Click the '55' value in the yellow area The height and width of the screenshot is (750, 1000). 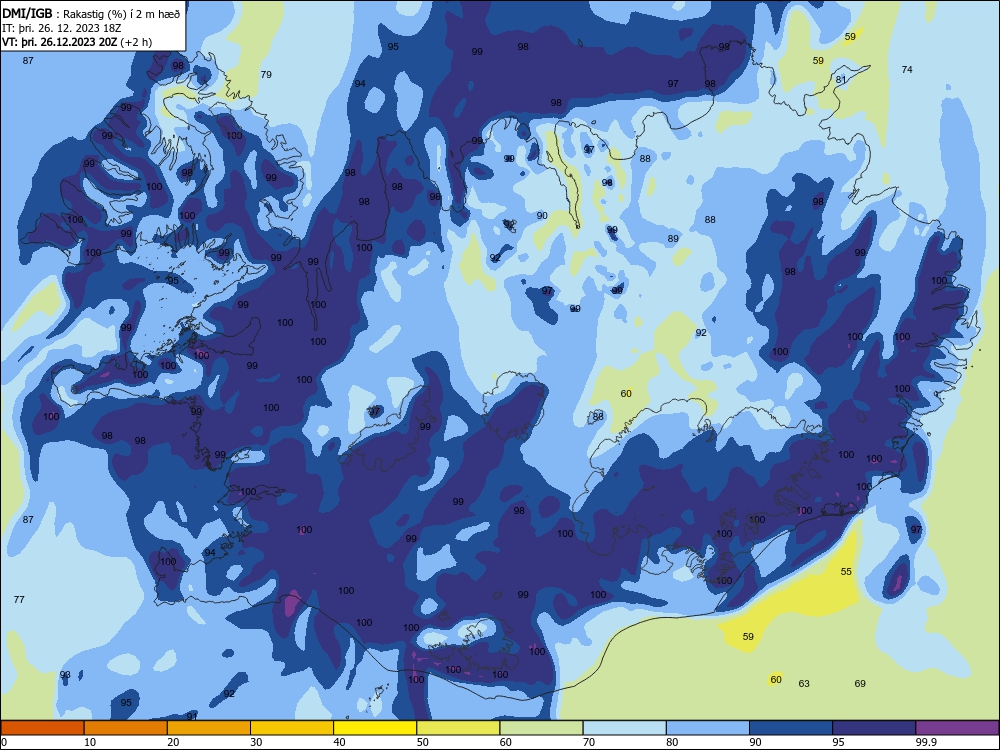846,571
